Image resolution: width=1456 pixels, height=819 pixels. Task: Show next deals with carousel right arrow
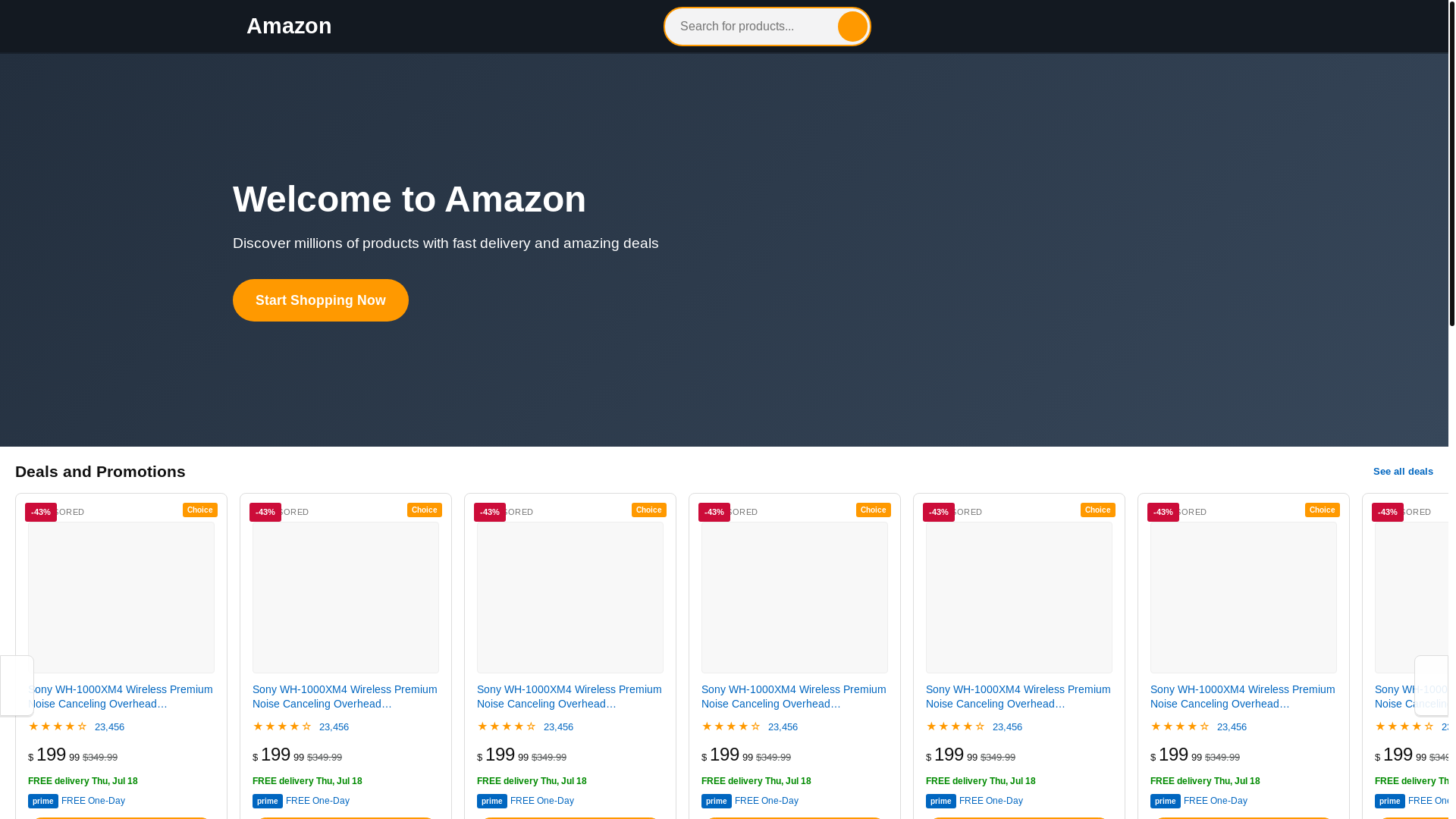(1432, 686)
